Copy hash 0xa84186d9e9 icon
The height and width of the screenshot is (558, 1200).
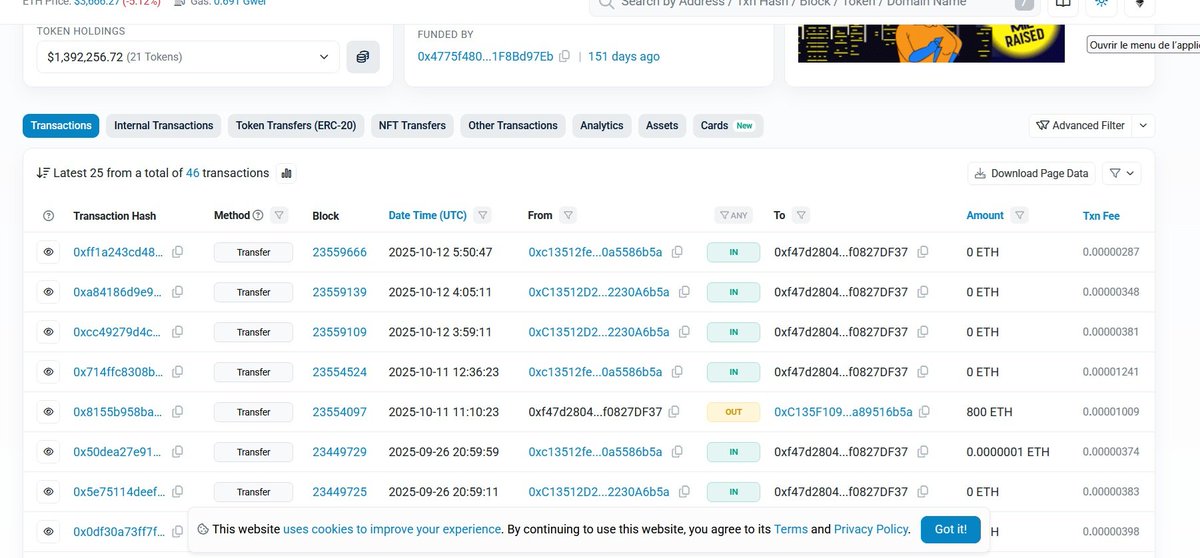[177, 292]
